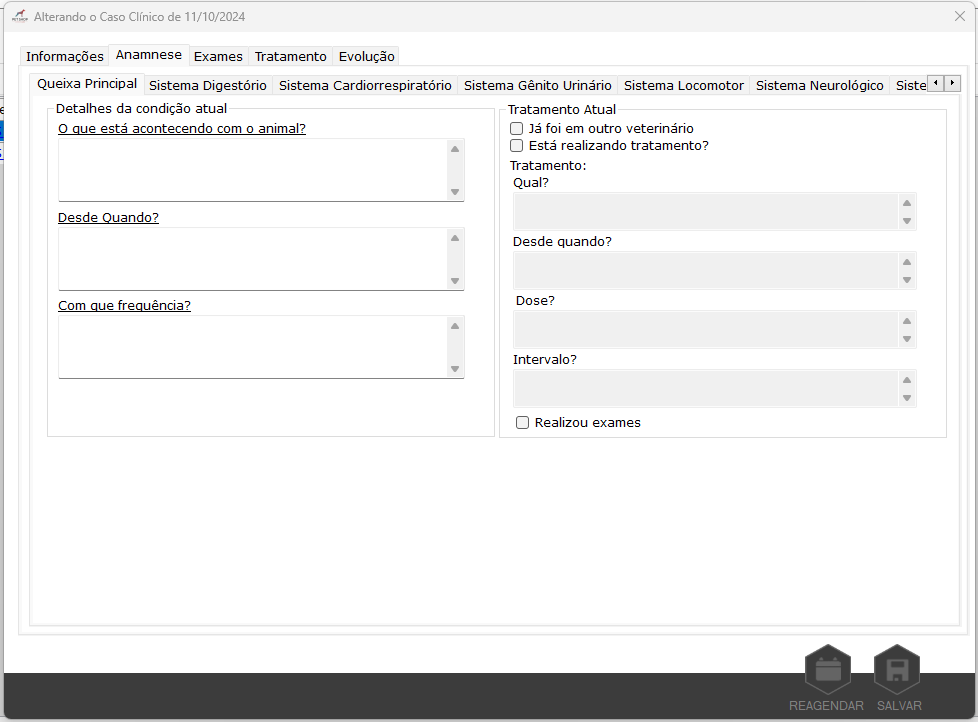Click up arrow of 'O que está acontecendo' scrollbar

point(455,149)
